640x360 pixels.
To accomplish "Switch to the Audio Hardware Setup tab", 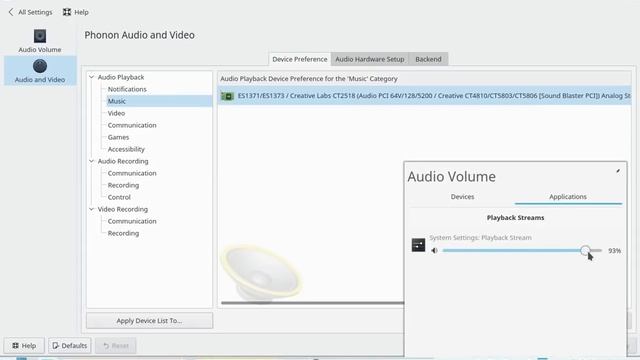I will (x=370, y=59).
